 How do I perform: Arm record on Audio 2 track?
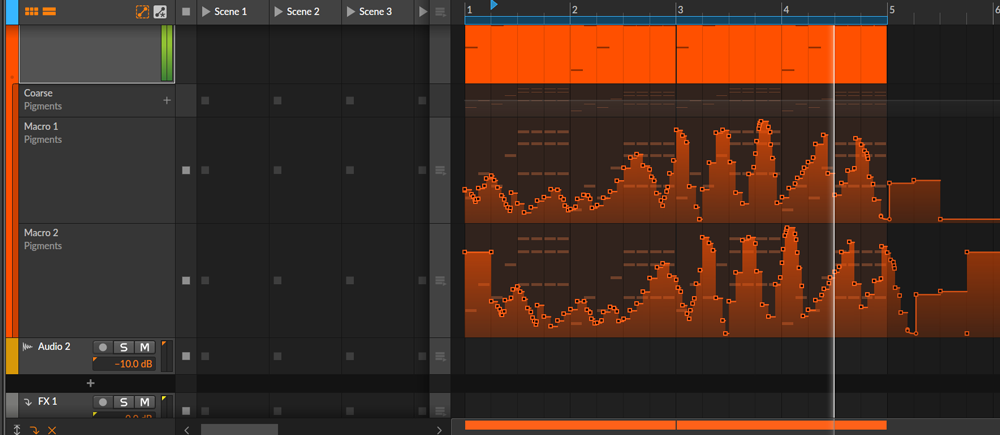[x=102, y=347]
